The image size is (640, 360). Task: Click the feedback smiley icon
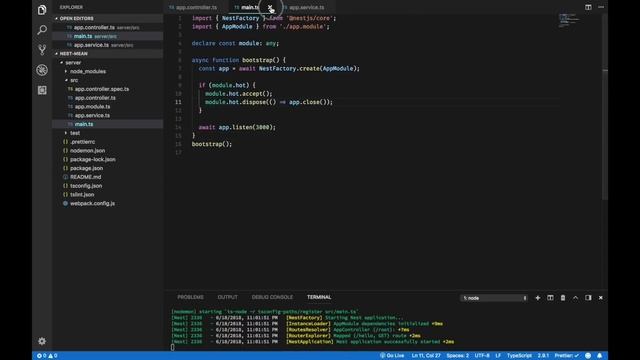coord(588,356)
